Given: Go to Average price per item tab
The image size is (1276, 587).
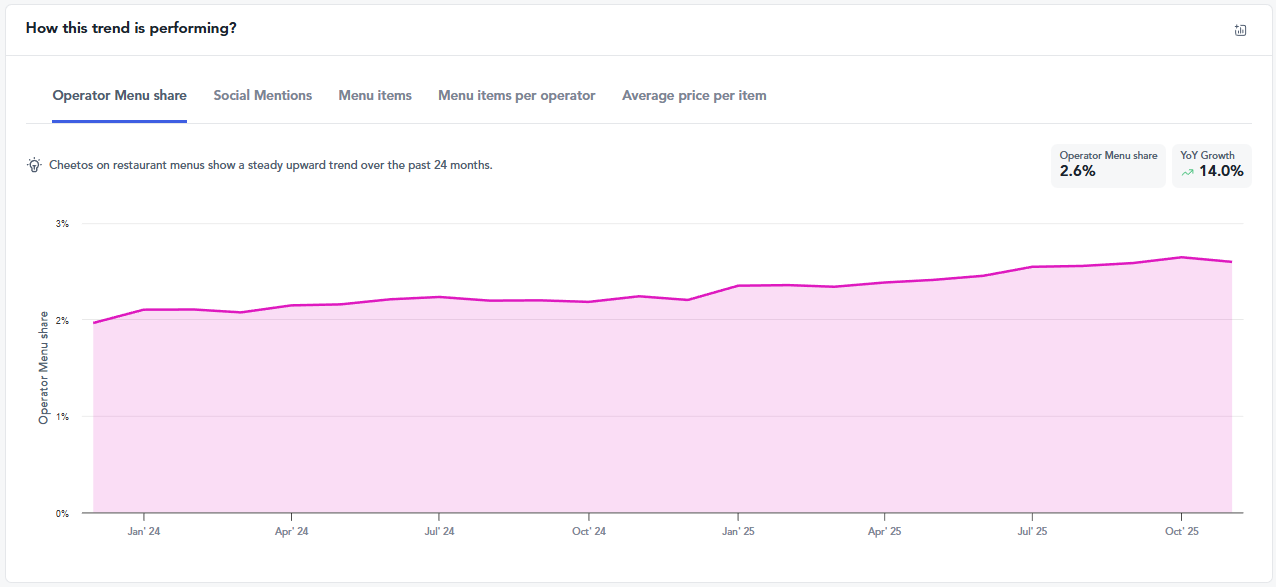Looking at the screenshot, I should pos(694,96).
